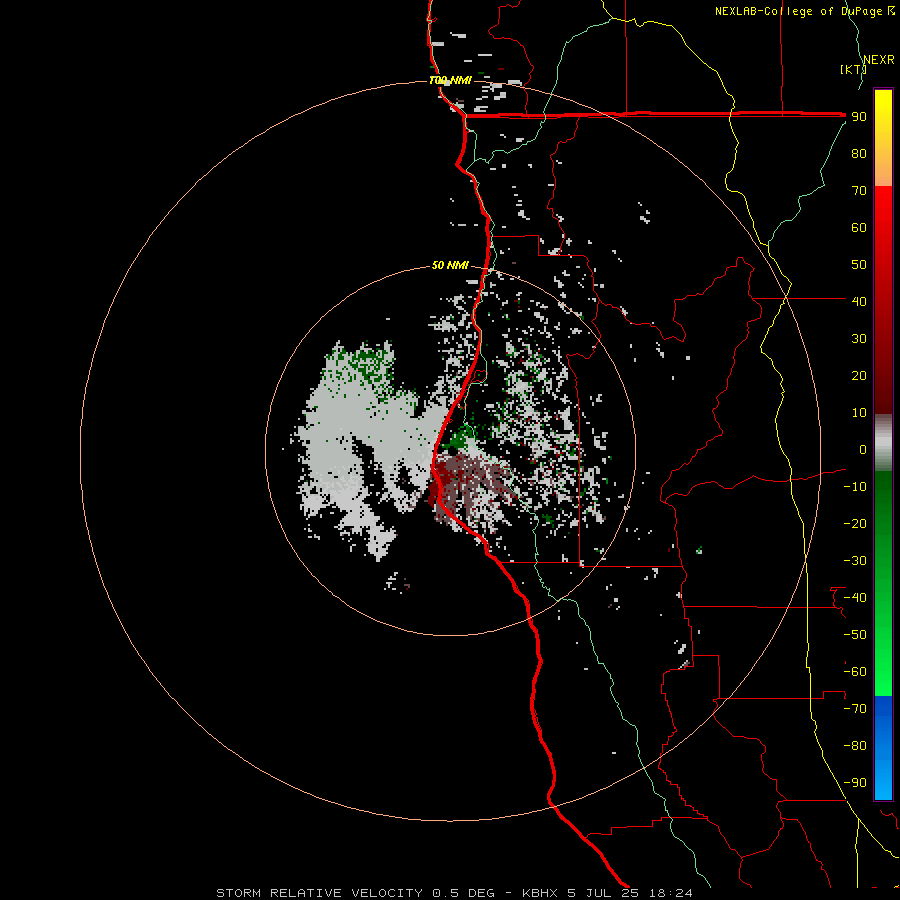Viewport: 900px width, 900px height.
Task: Click the -60 value on the velocity scale
Action: click(x=855, y=672)
